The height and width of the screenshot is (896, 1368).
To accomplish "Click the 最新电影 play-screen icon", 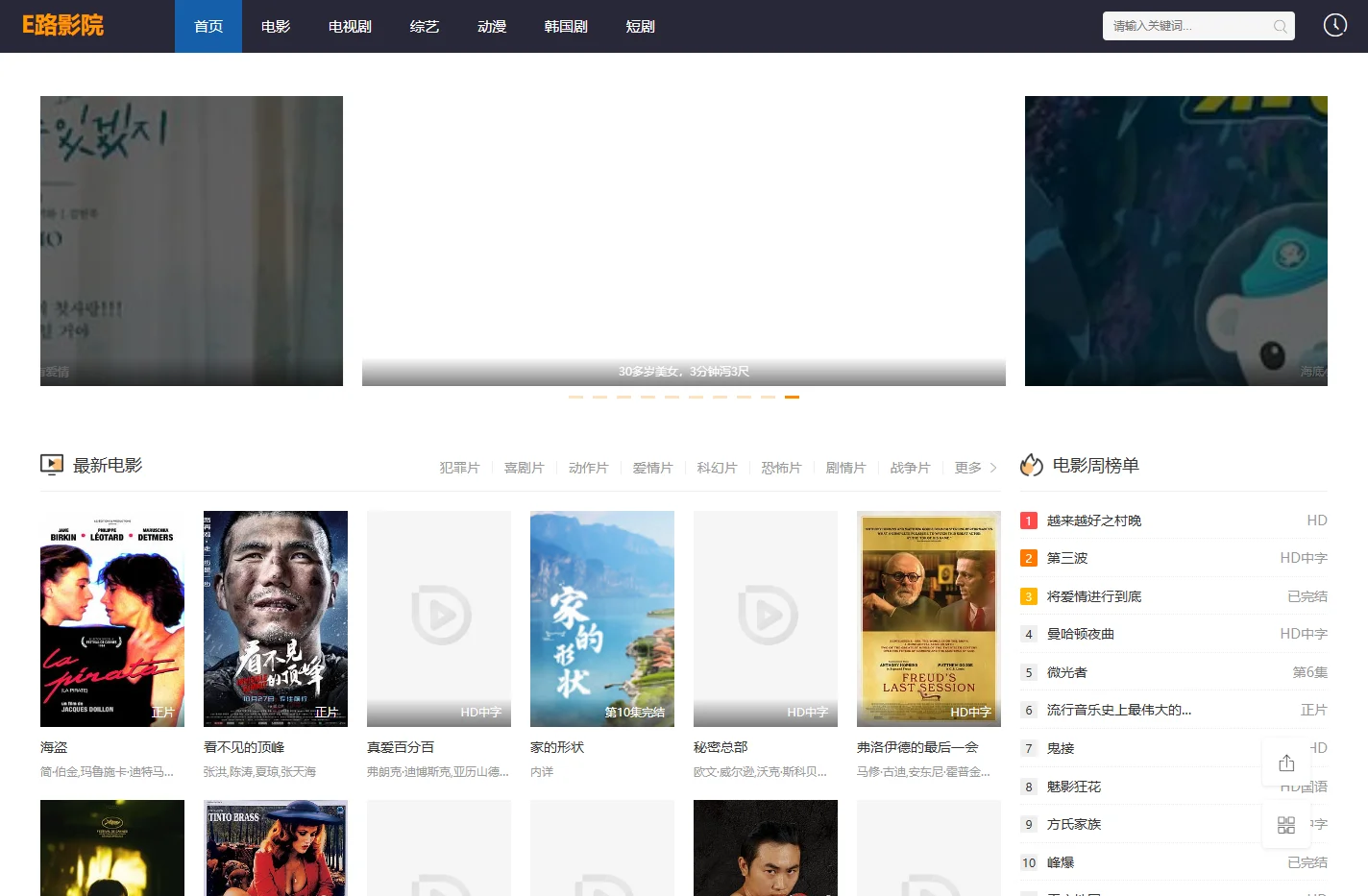I will click(x=52, y=465).
